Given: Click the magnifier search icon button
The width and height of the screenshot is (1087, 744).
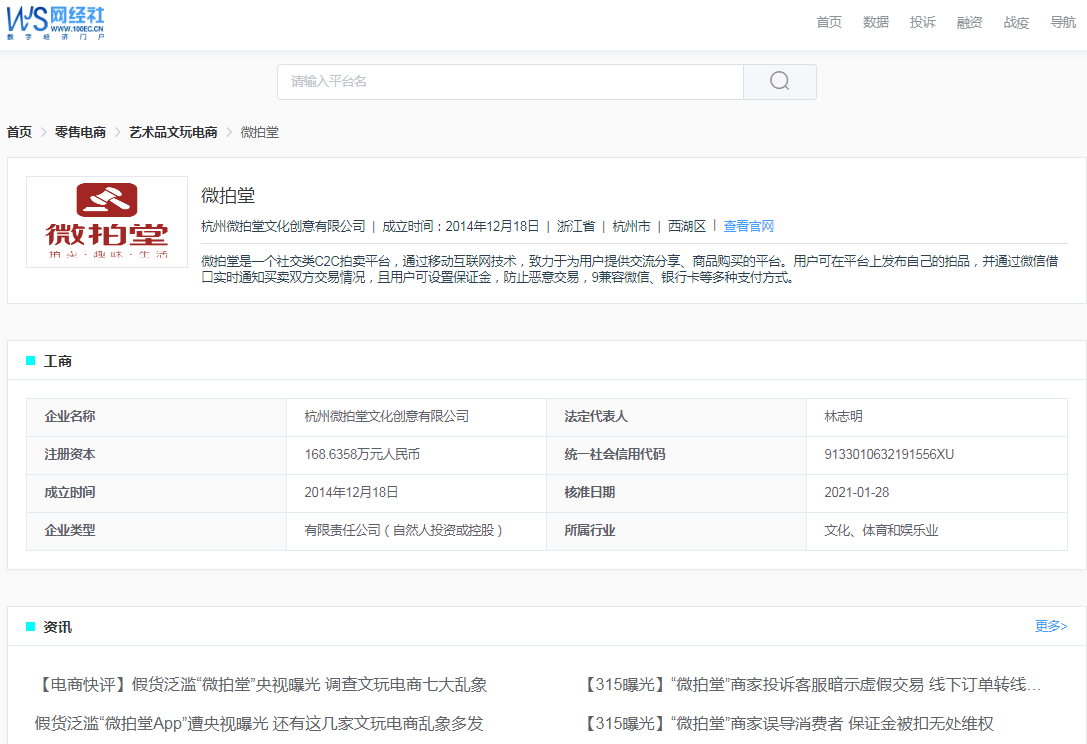Looking at the screenshot, I should click(x=779, y=82).
